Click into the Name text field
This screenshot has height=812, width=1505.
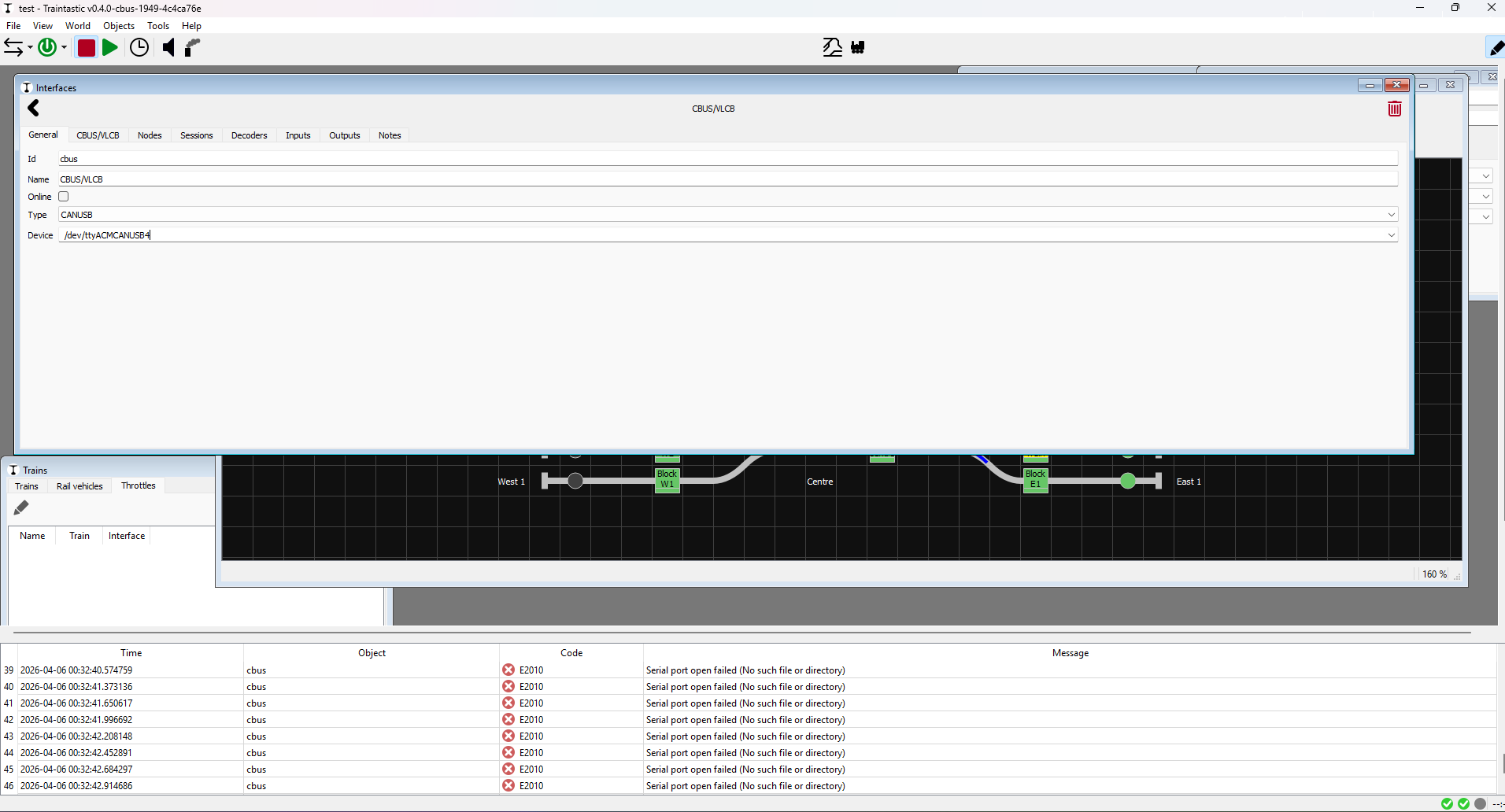pos(727,179)
